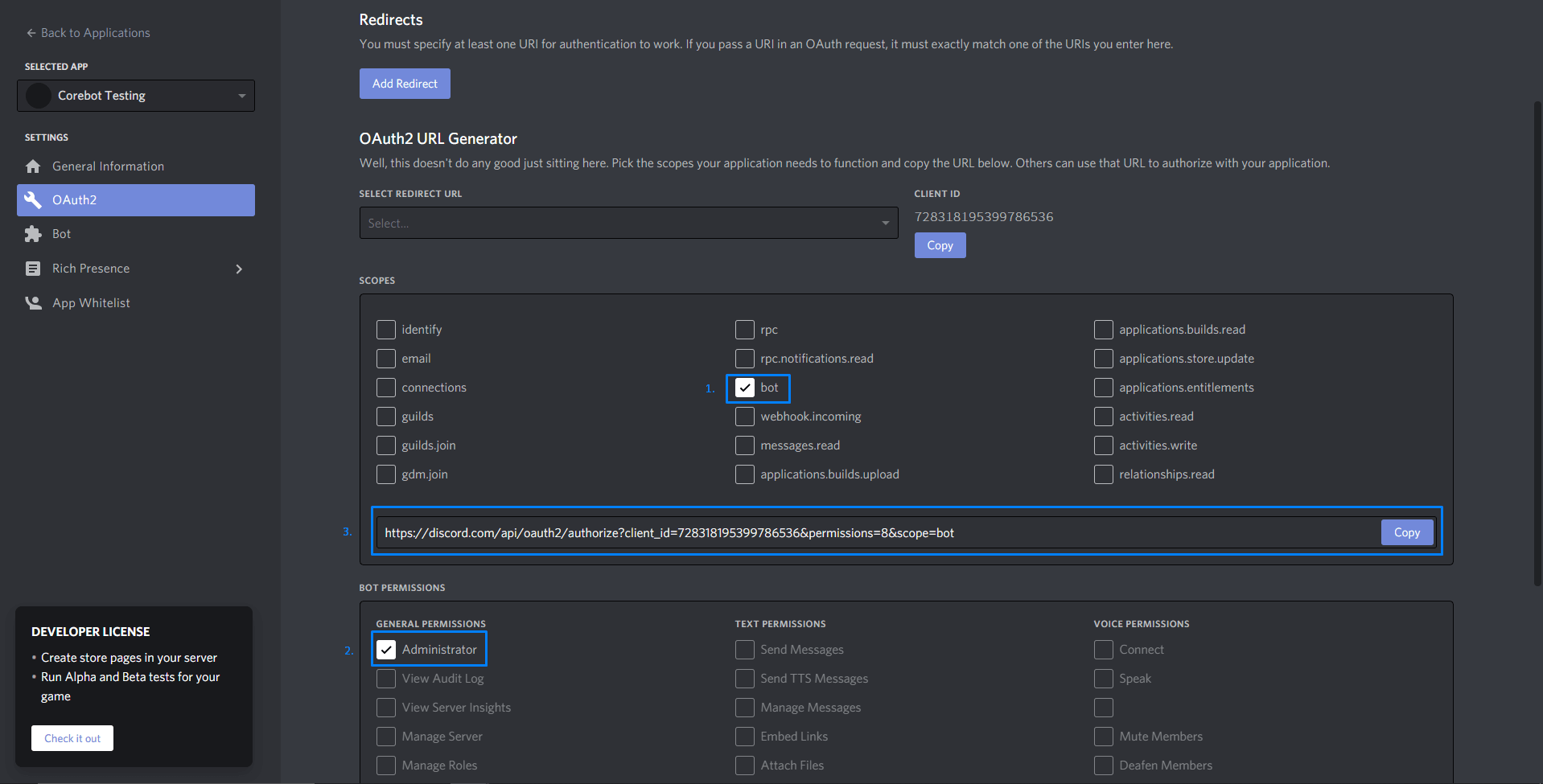
Task: Enable the applications.builds.read scope
Action: (x=1104, y=330)
